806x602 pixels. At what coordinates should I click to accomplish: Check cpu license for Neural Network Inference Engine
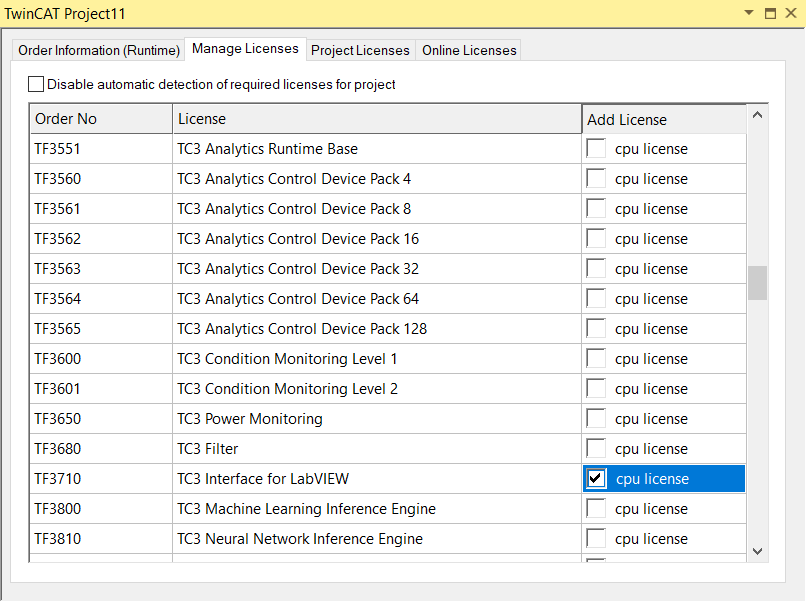596,538
